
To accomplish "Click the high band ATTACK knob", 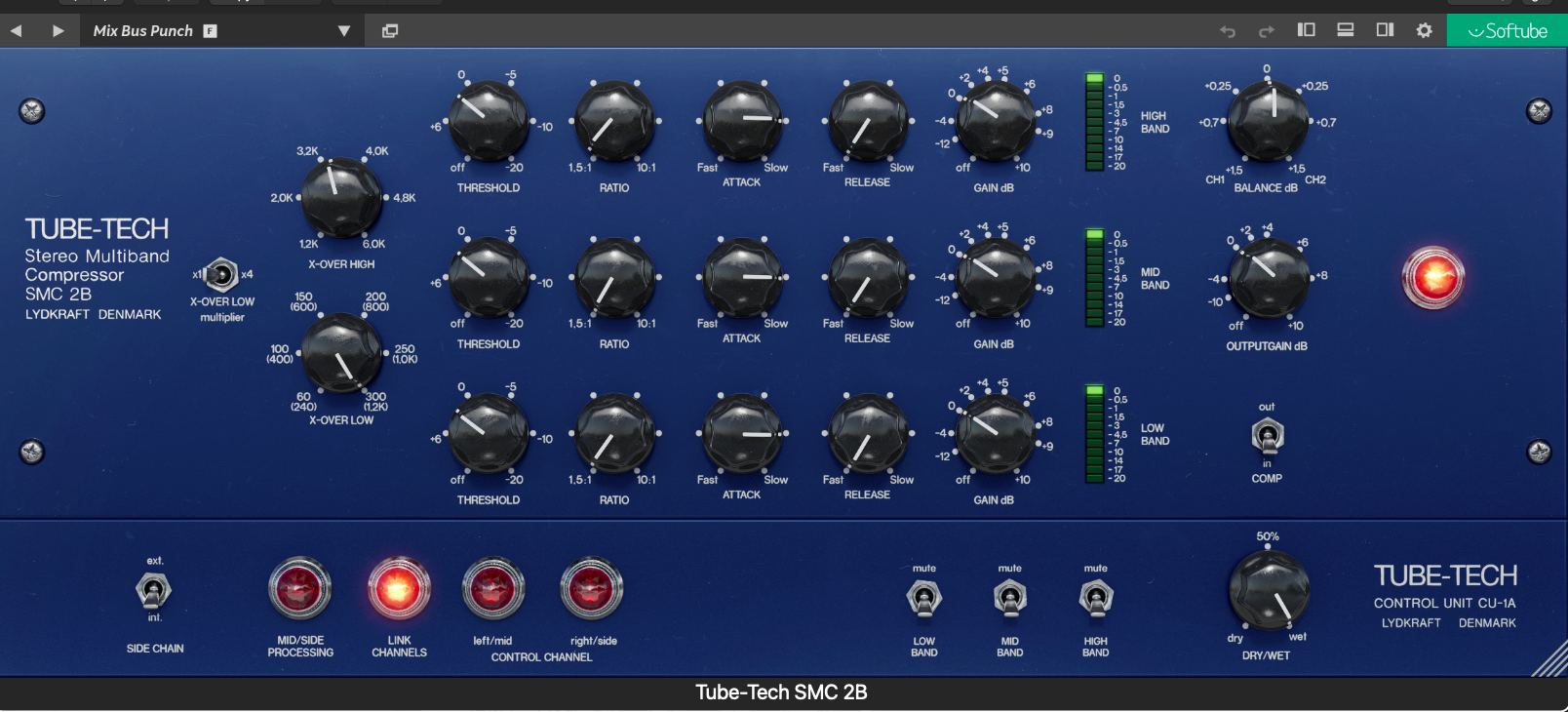I will point(742,121).
